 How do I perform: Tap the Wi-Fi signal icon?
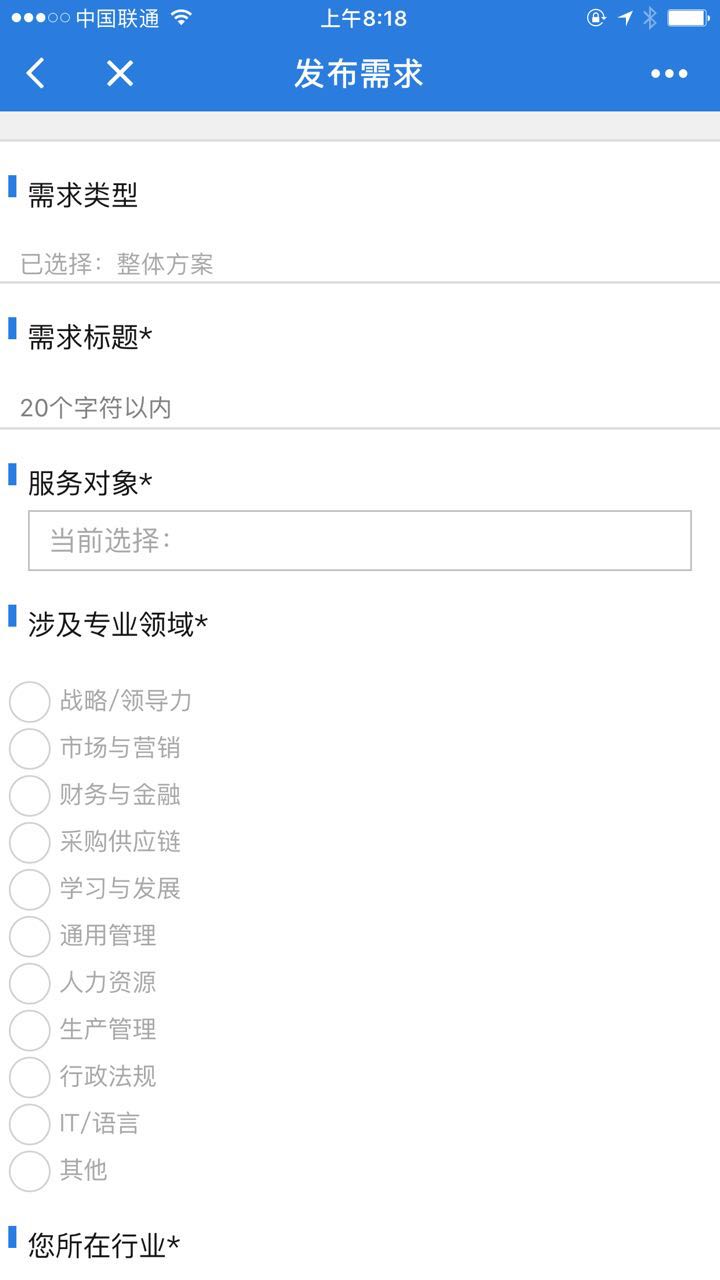pos(181,18)
